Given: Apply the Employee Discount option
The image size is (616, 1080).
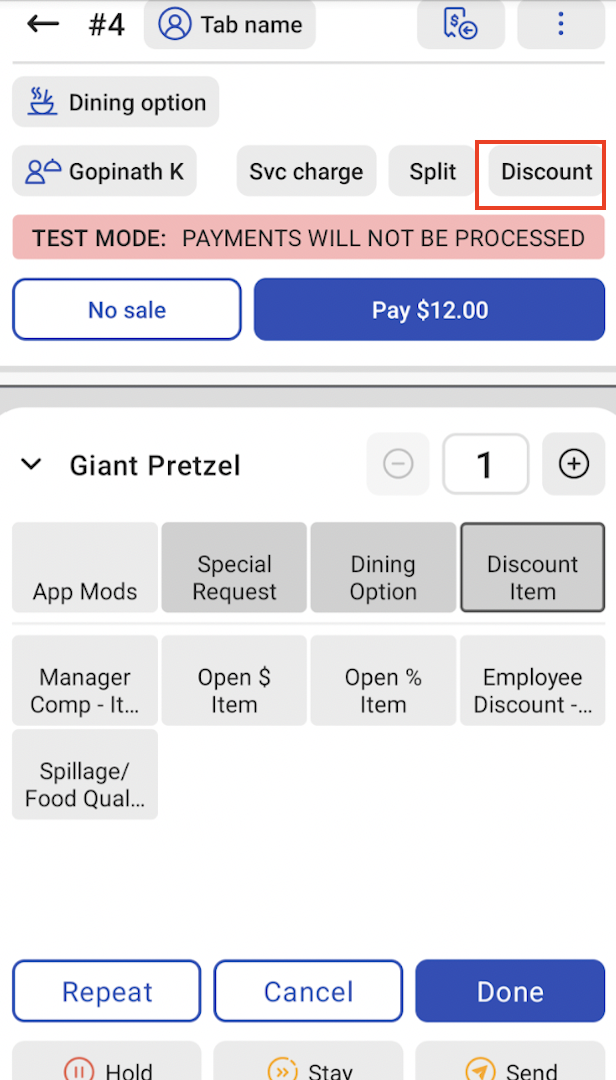Looking at the screenshot, I should pyautogui.click(x=532, y=691).
